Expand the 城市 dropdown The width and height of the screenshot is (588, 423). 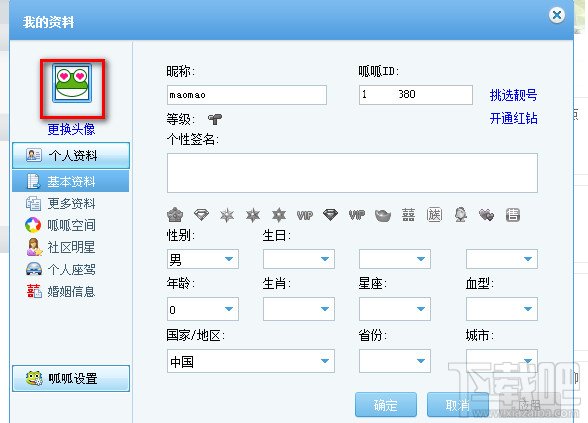[502, 361]
